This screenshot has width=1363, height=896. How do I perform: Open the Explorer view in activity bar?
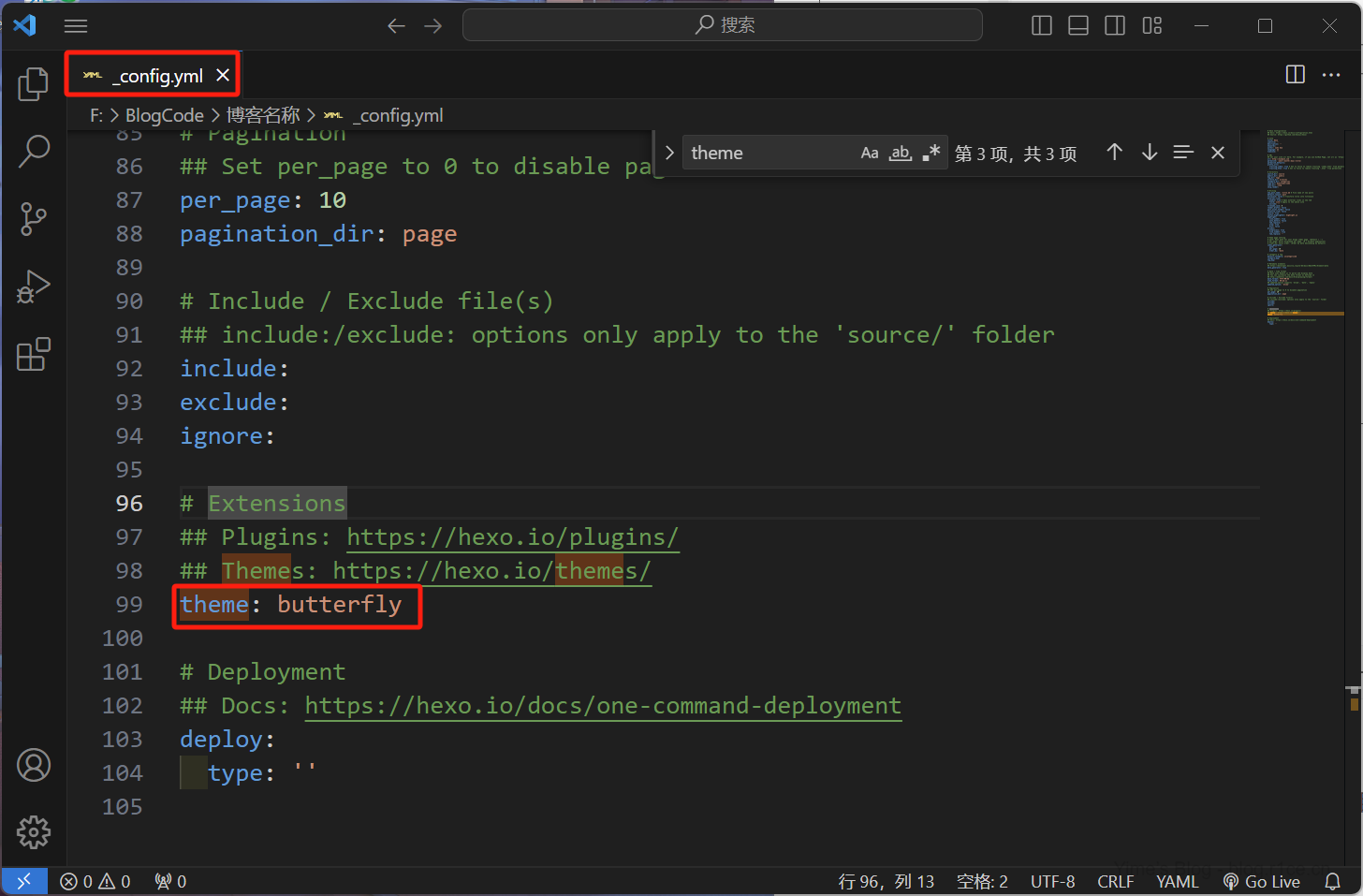(34, 84)
